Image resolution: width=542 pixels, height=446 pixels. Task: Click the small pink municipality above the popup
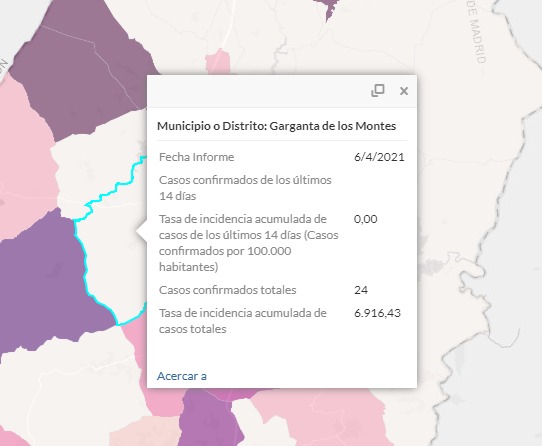pos(218,62)
